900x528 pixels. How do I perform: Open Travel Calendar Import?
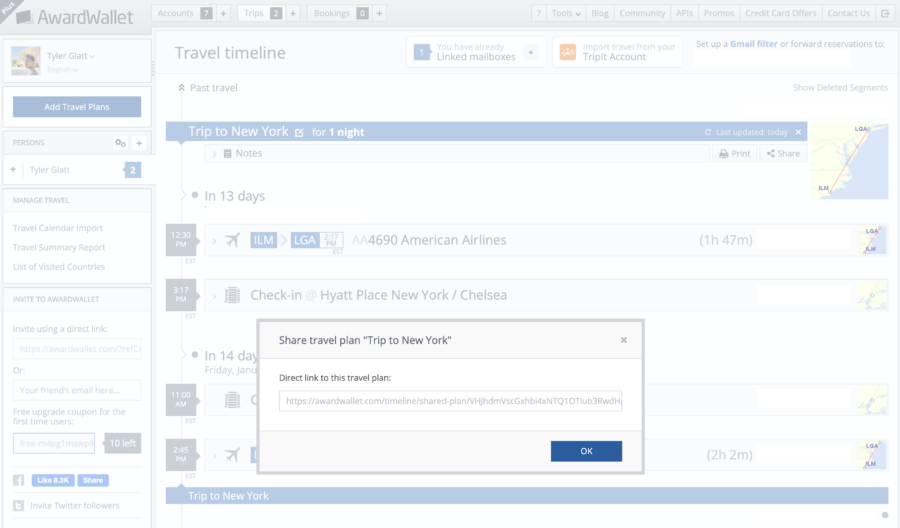58,228
